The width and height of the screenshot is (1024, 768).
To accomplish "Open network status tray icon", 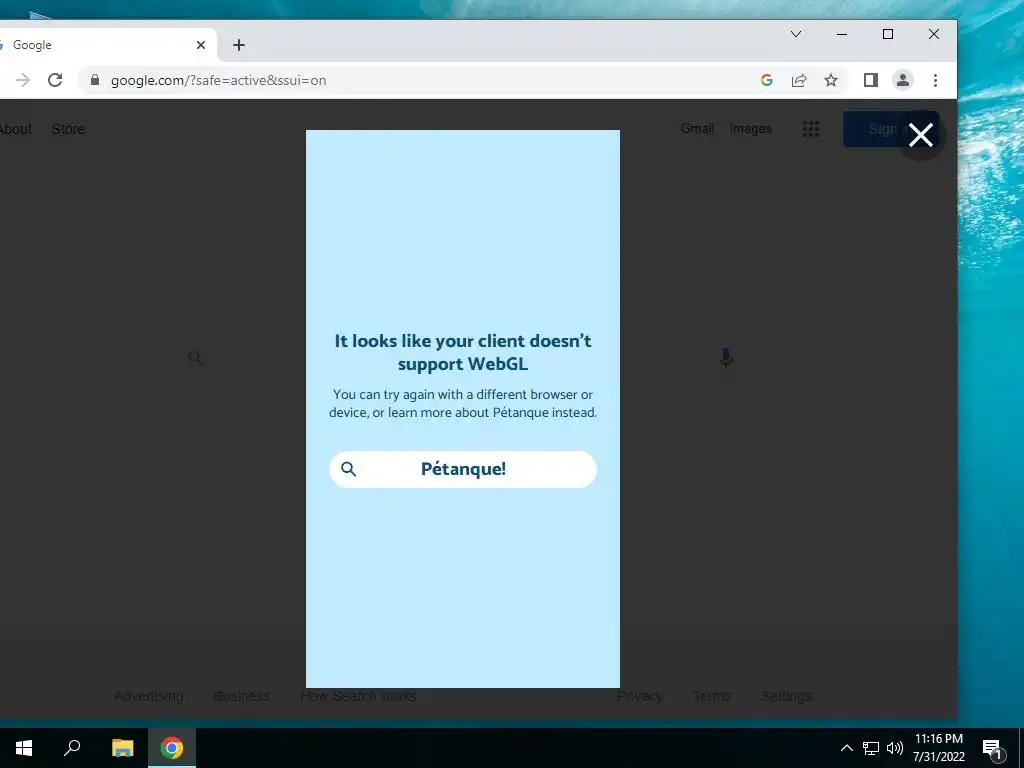I will [871, 748].
